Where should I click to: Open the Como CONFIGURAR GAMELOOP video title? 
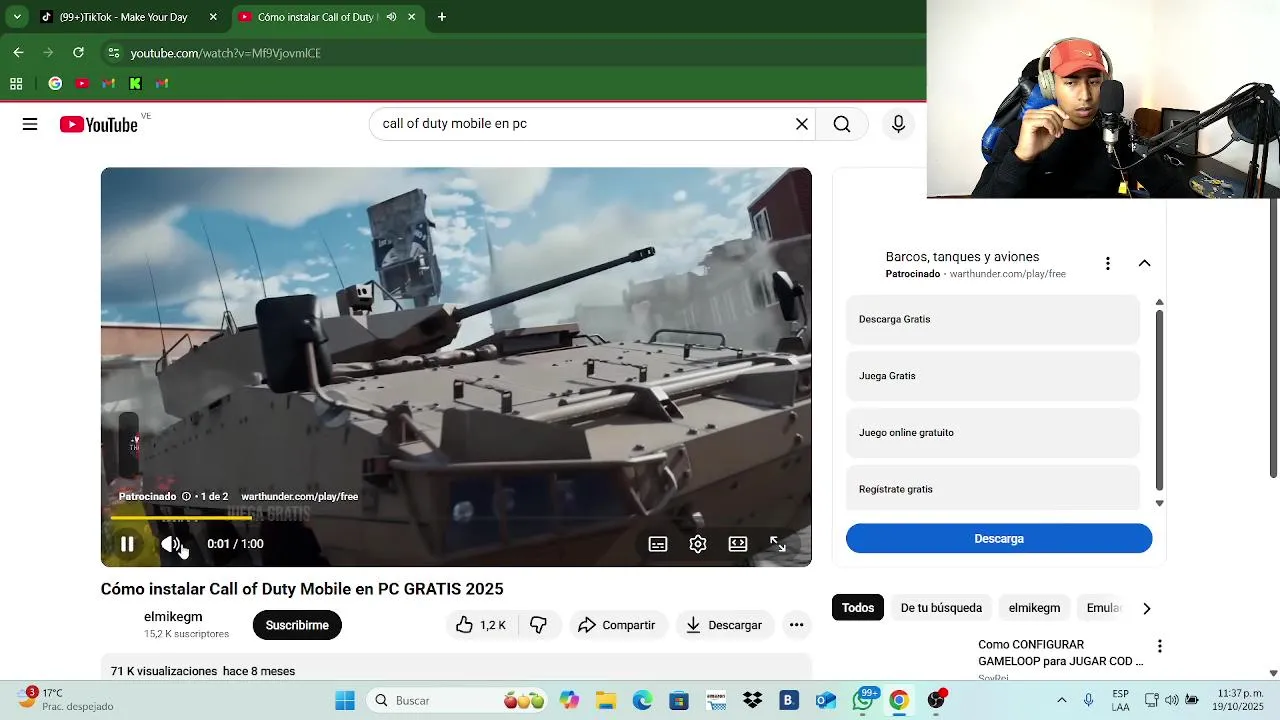pos(1060,653)
